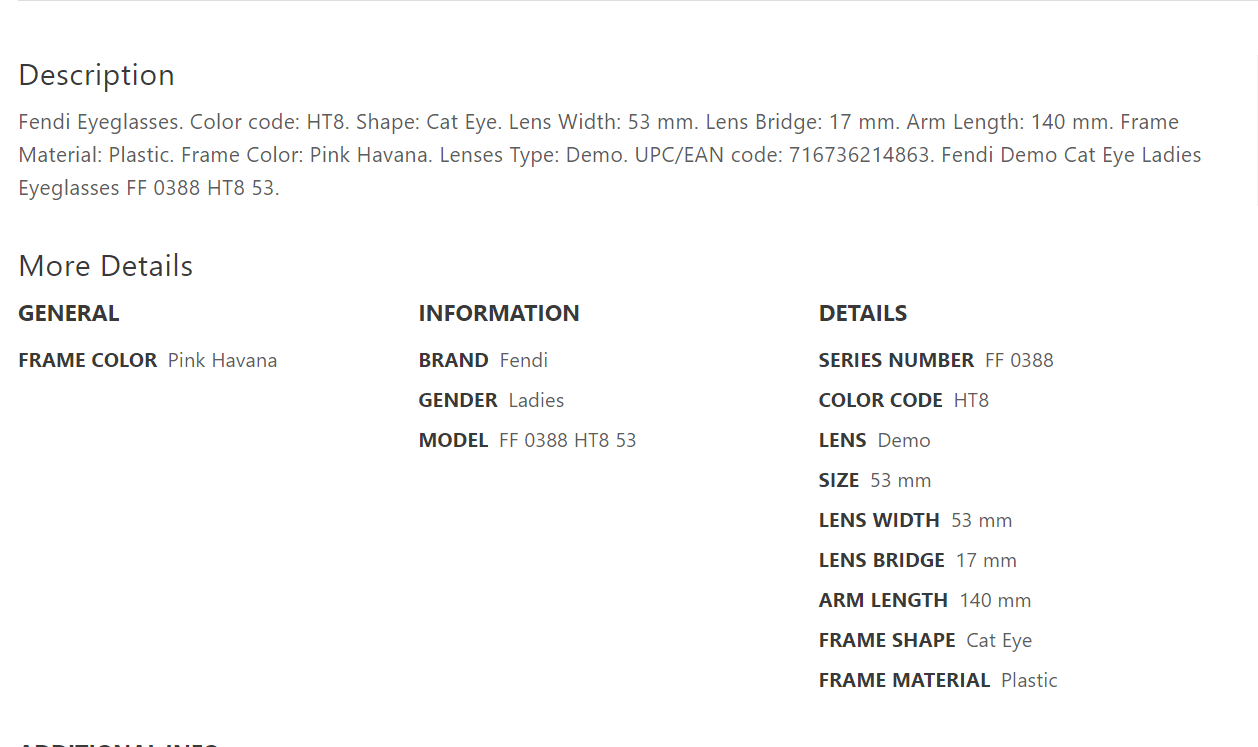Click the INFORMATION section header
The image size is (1258, 747).
(498, 313)
